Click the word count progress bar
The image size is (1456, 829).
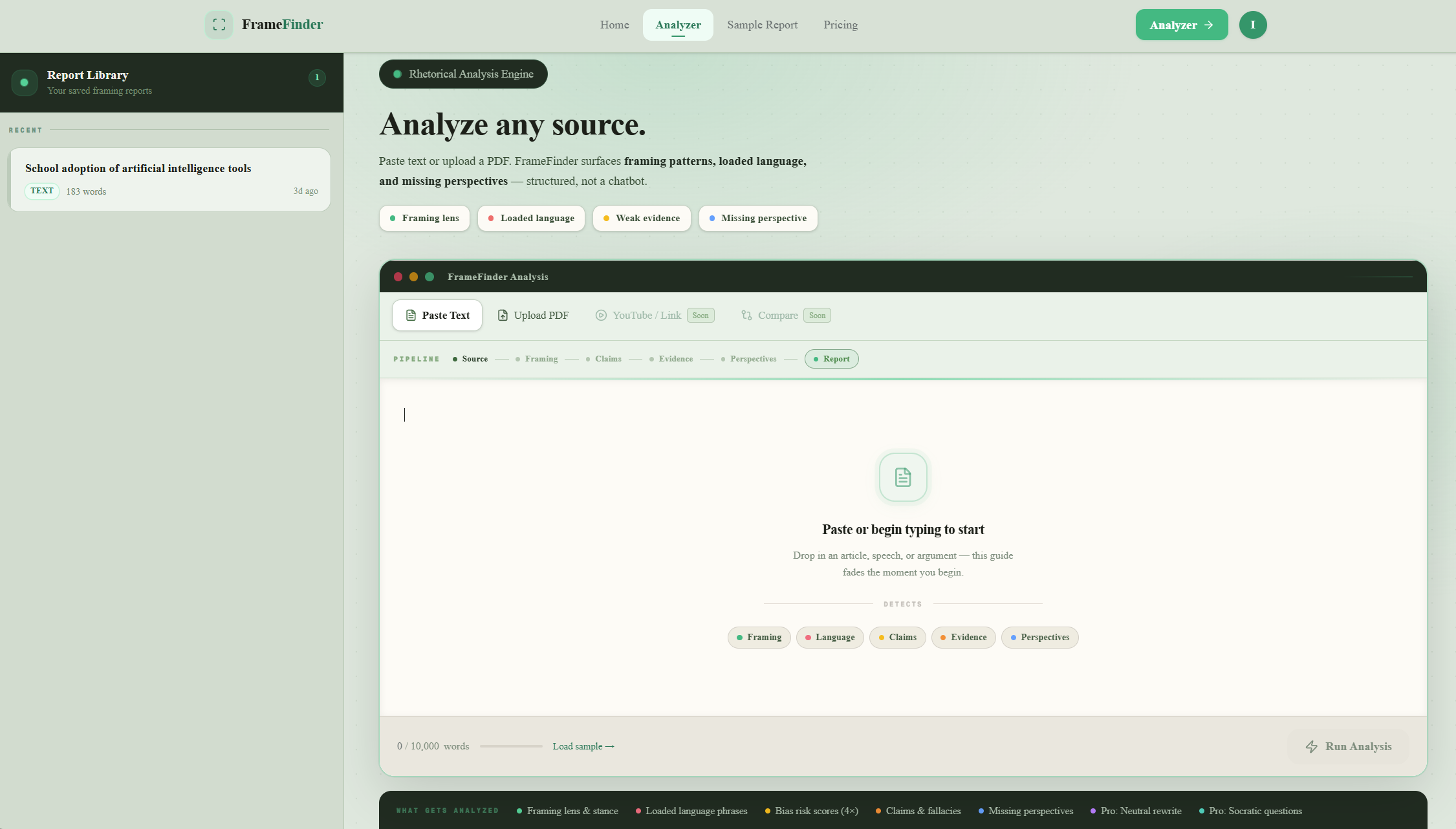(x=511, y=746)
